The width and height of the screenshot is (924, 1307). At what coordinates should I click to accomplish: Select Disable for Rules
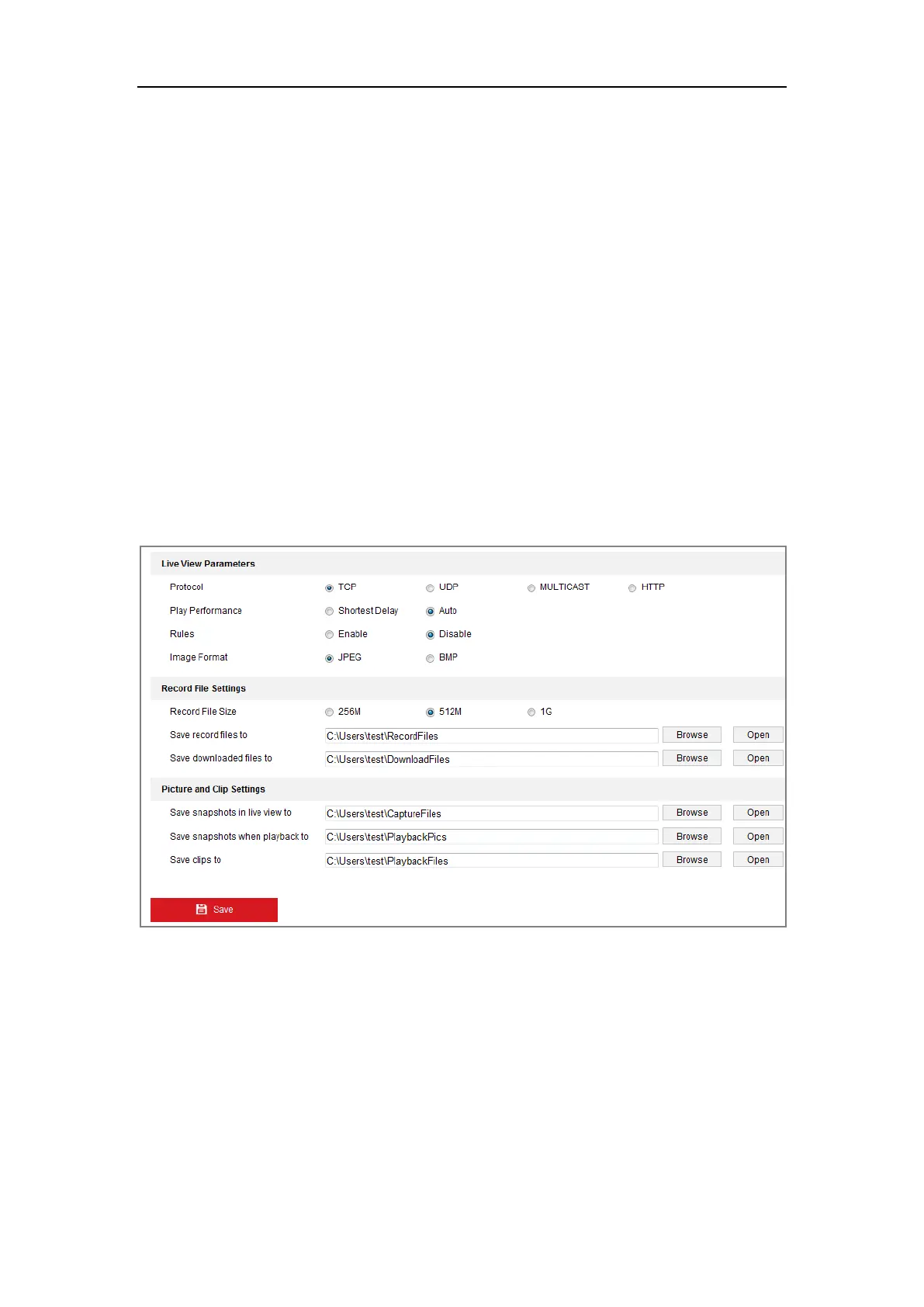pyautogui.click(x=430, y=635)
